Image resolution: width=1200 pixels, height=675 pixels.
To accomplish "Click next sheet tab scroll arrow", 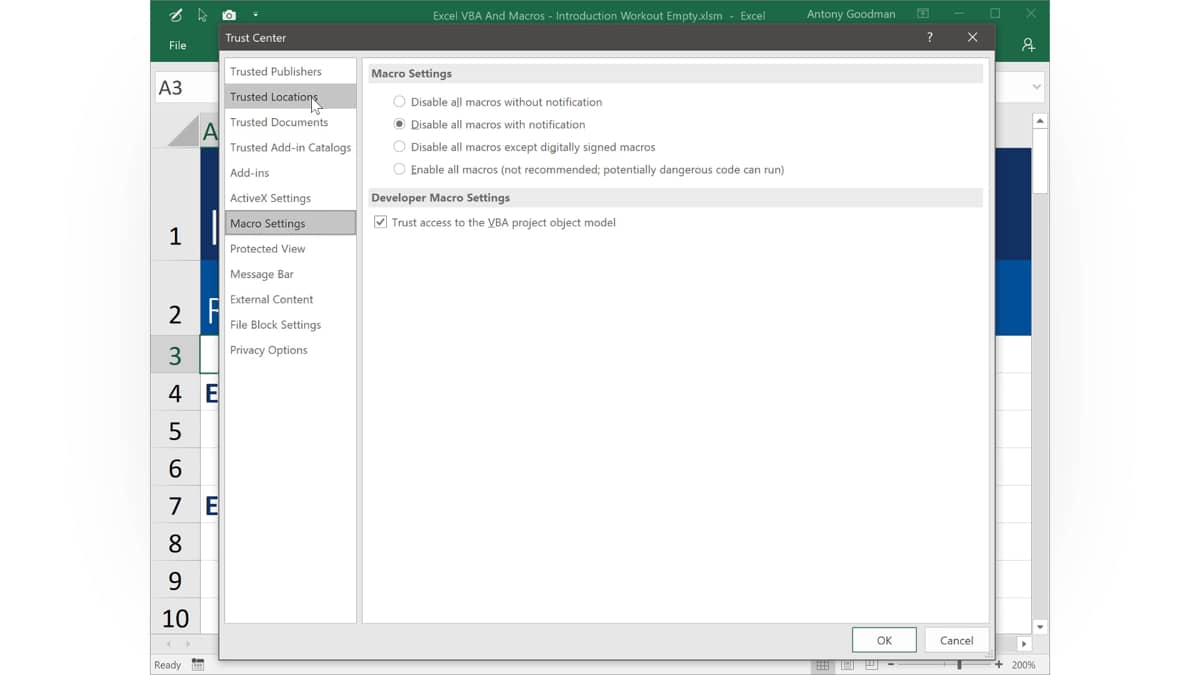I will click(x=188, y=644).
